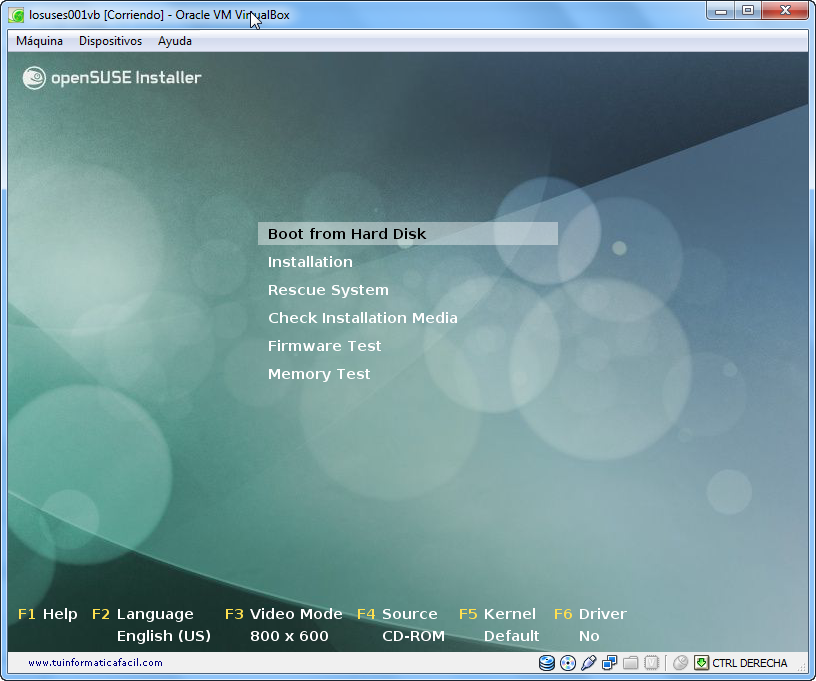The width and height of the screenshot is (816, 681).
Task: Click the hard disk activity icon
Action: click(x=546, y=663)
